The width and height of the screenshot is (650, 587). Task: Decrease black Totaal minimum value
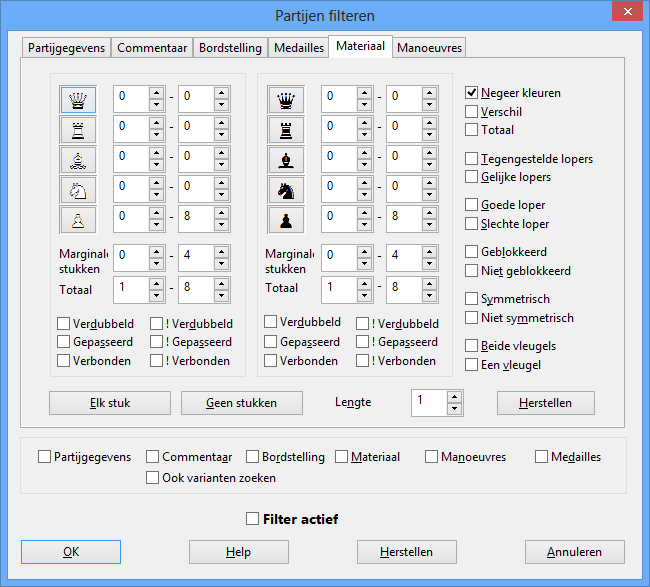coord(364,296)
